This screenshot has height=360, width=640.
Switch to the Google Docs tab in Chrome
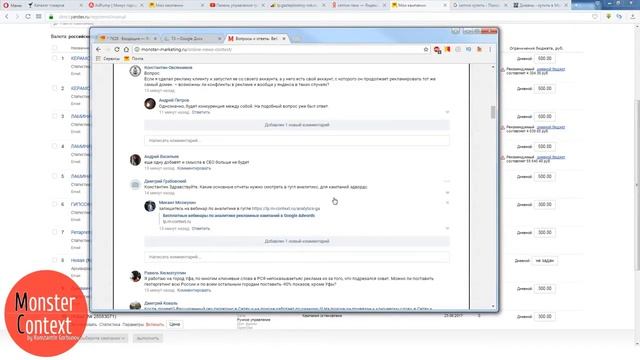[191, 39]
